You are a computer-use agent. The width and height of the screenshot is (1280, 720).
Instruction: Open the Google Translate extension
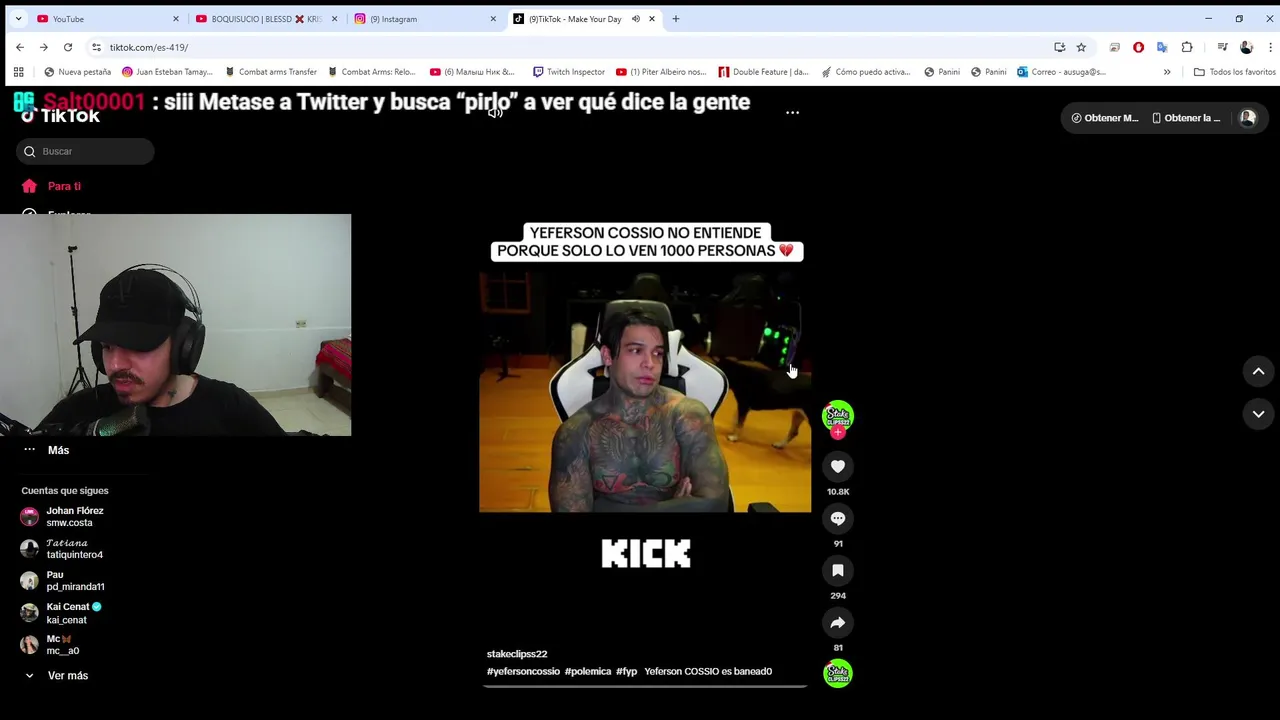(1162, 47)
